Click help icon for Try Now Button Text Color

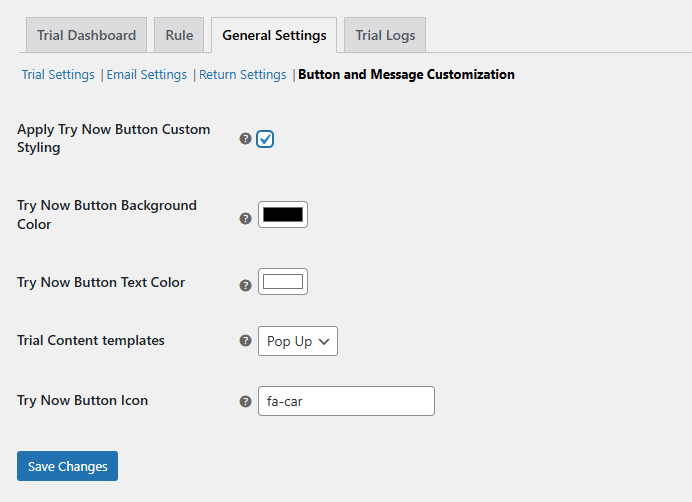(245, 285)
